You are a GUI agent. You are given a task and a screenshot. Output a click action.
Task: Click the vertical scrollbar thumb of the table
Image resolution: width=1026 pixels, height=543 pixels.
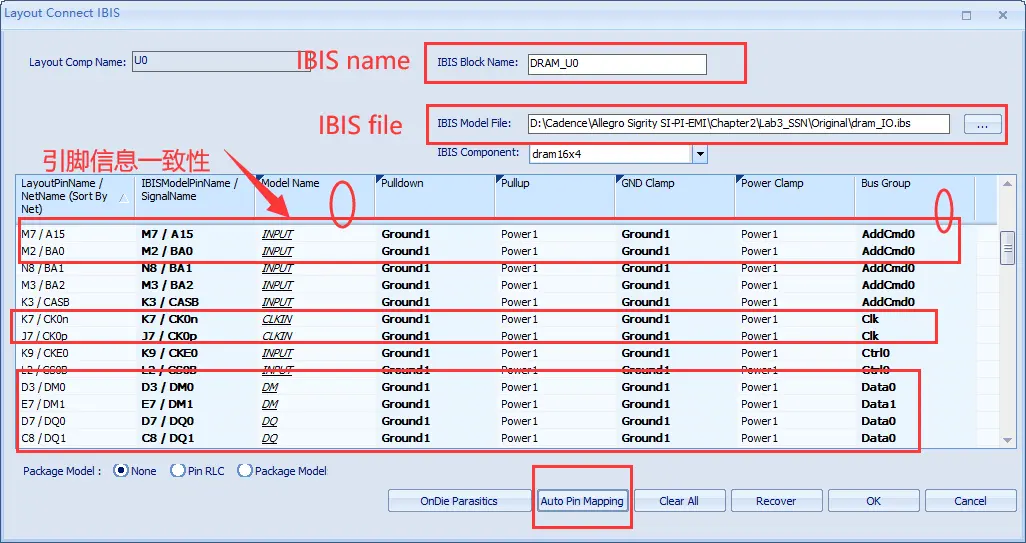pyautogui.click(x=1008, y=248)
